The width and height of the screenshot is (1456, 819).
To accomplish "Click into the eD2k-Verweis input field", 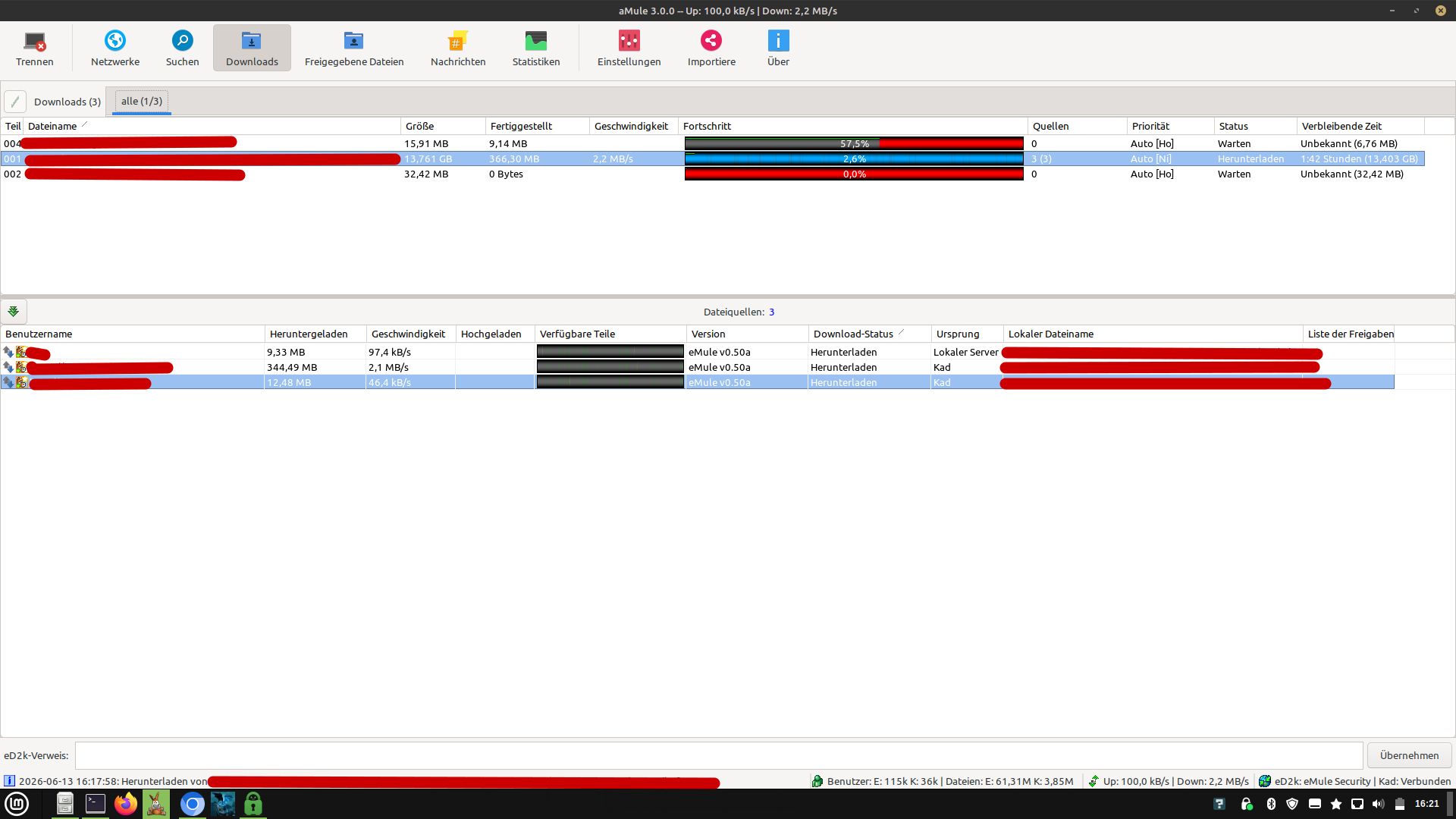I will [x=719, y=755].
